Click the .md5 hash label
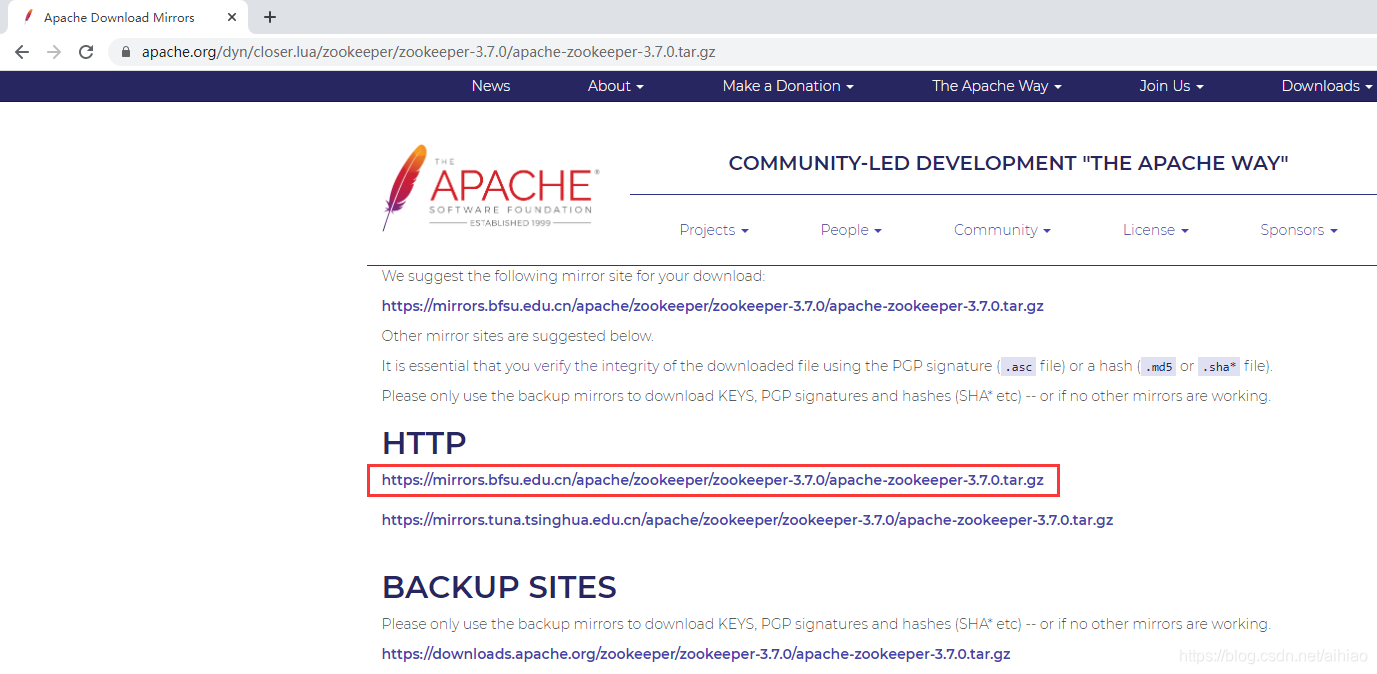Viewport: 1377px width, 674px height. 1158,367
